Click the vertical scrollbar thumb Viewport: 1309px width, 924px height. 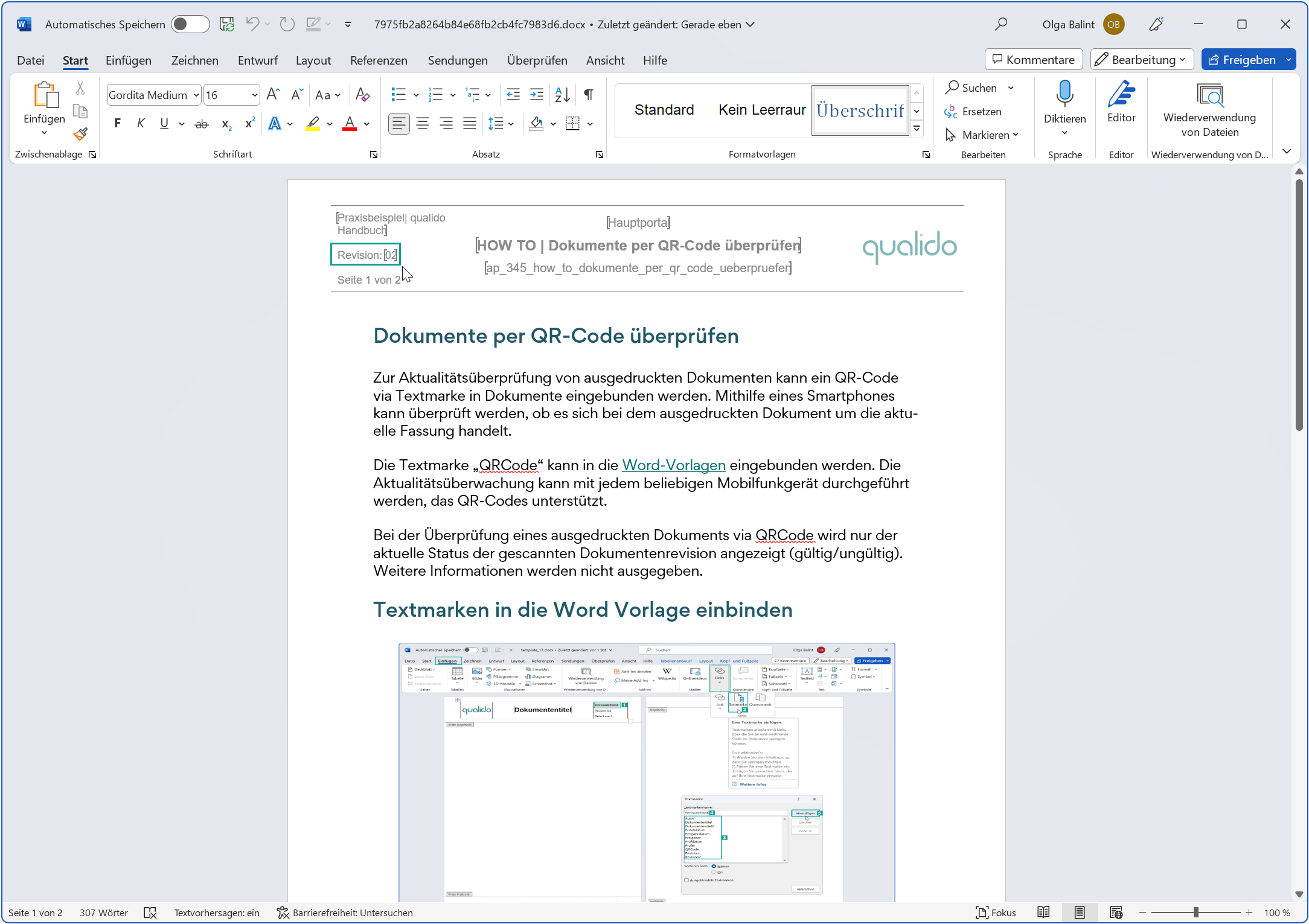(x=1299, y=305)
